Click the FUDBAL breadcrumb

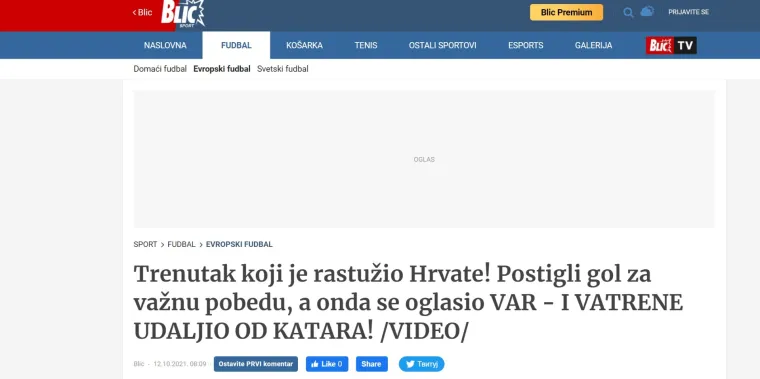coord(181,244)
